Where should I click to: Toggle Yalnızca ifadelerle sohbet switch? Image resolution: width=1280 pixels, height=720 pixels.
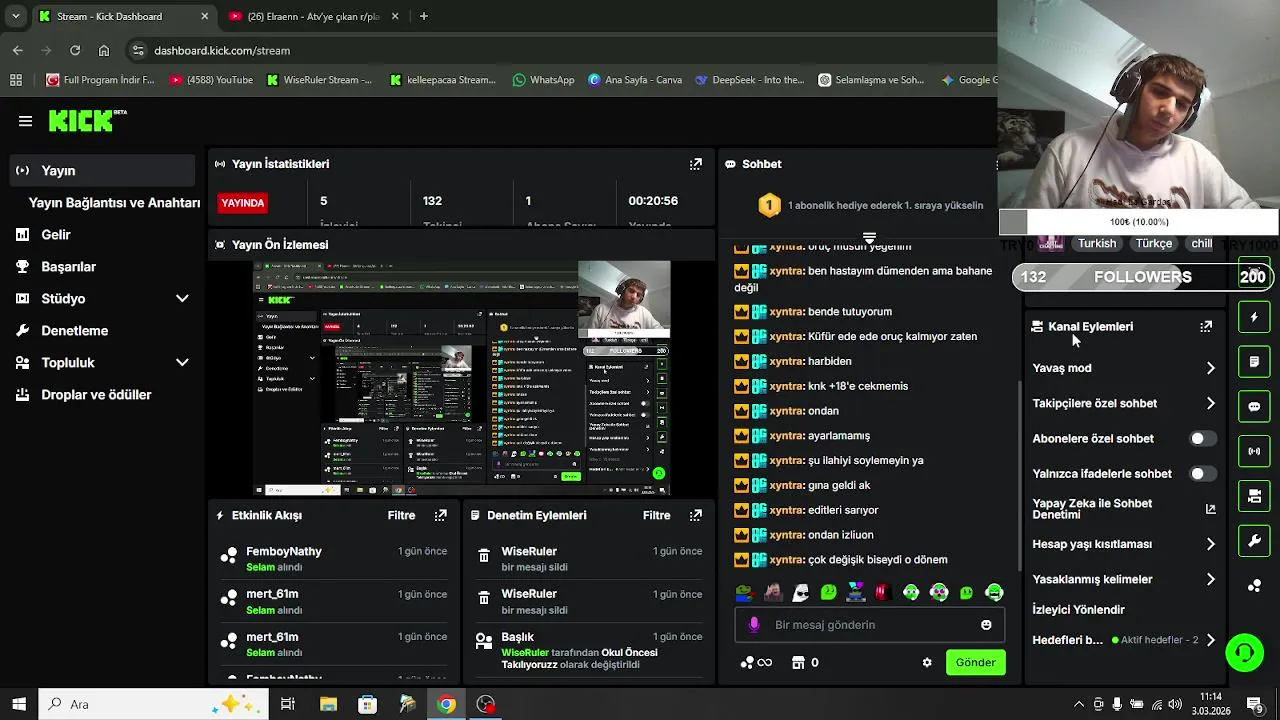1203,473
